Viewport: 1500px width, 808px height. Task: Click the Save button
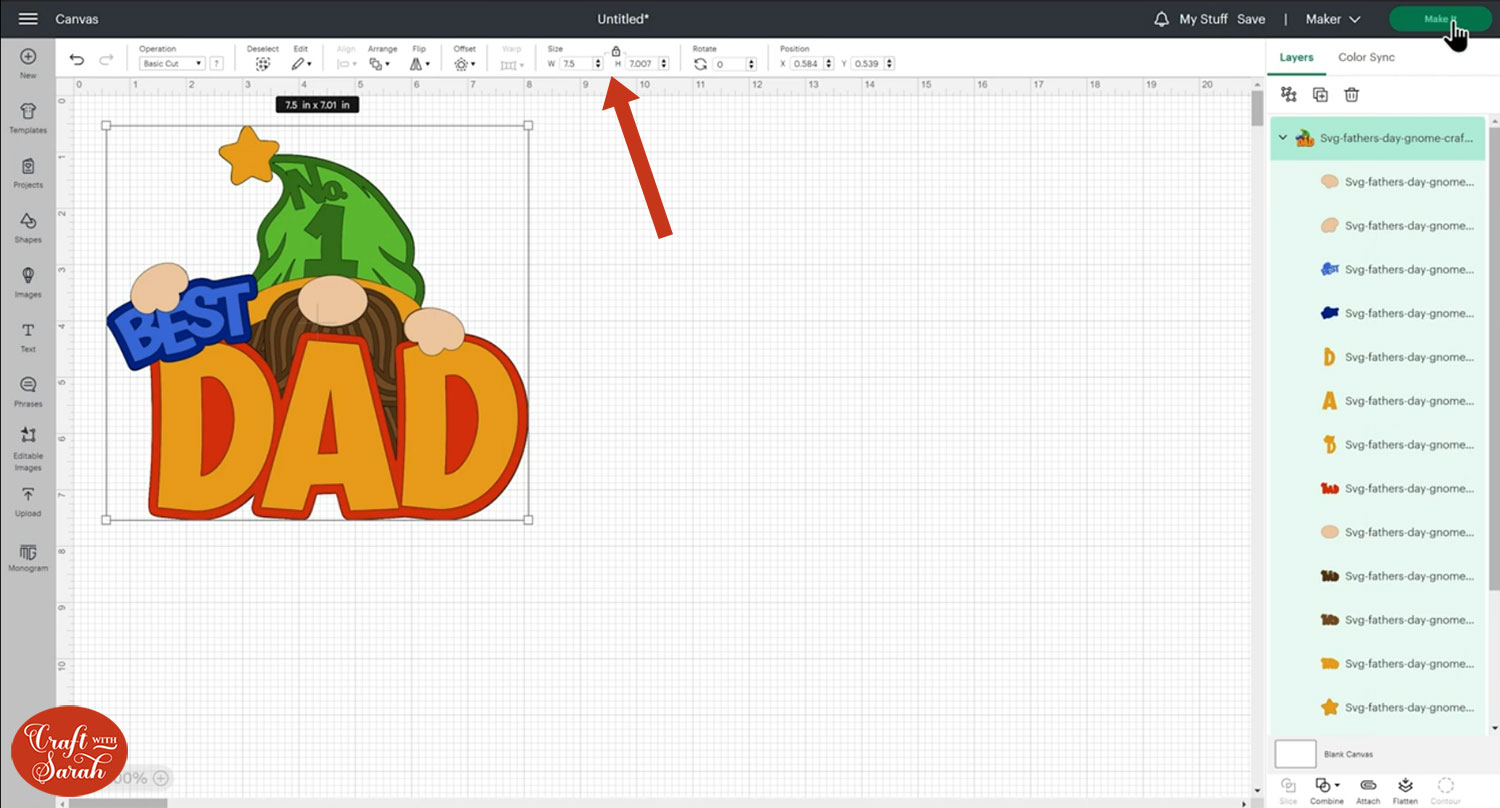(x=1251, y=19)
